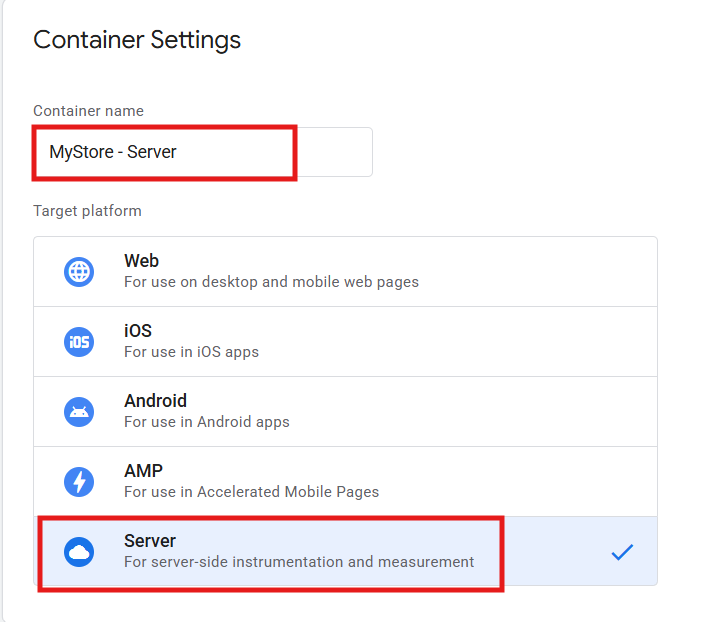
Task: Click 'For use in Android apps' text
Action: click(207, 422)
